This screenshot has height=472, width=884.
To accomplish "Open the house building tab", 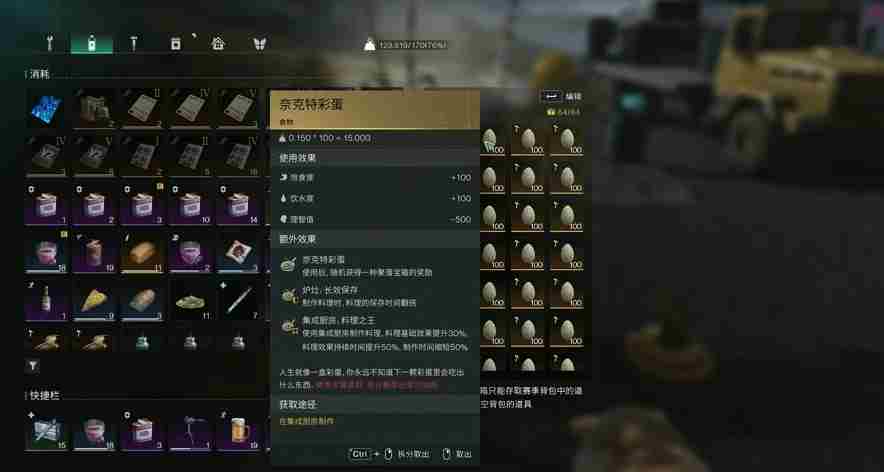I will point(218,44).
